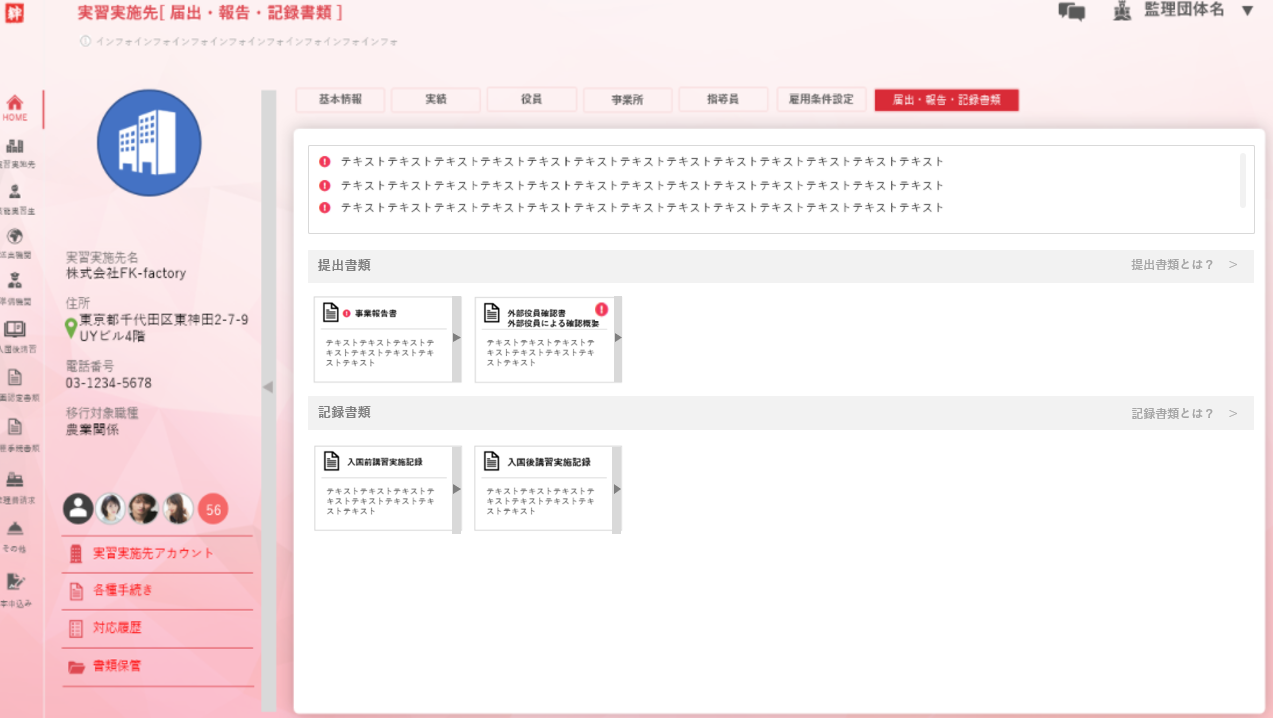Click the blue building company logo
The width and height of the screenshot is (1273, 718).
click(x=149, y=143)
